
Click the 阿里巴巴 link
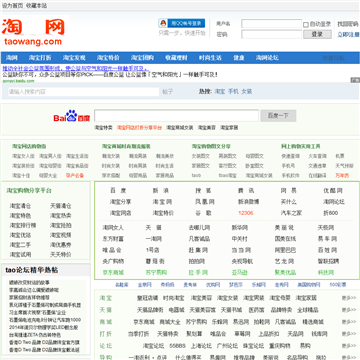(x=285, y=250)
